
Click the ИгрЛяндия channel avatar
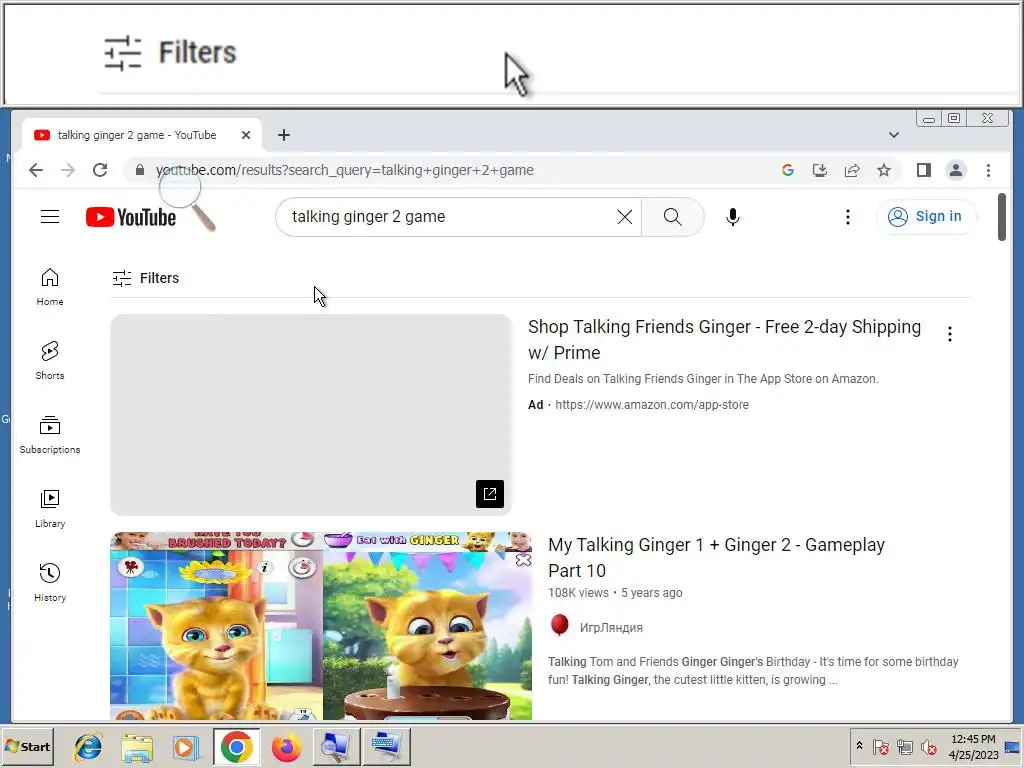[x=560, y=626]
